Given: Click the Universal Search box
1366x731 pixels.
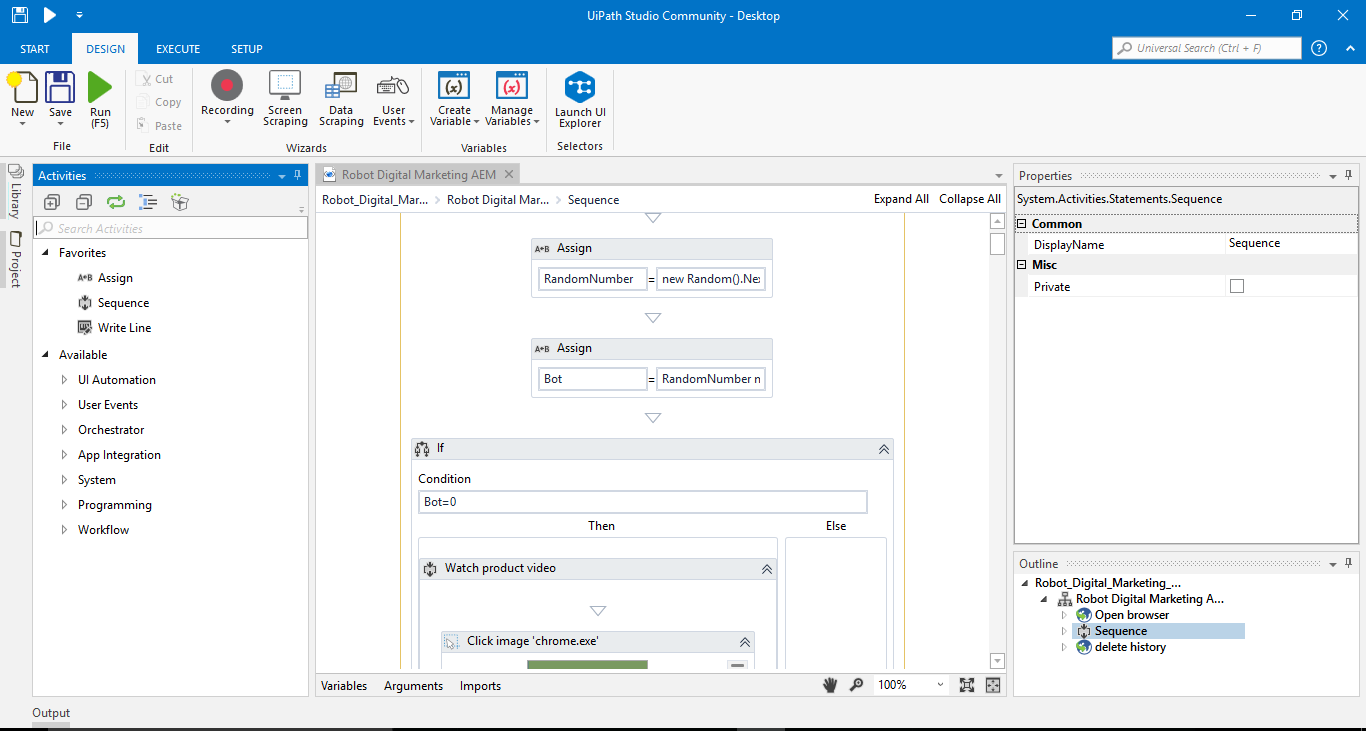Looking at the screenshot, I should click(x=1207, y=48).
